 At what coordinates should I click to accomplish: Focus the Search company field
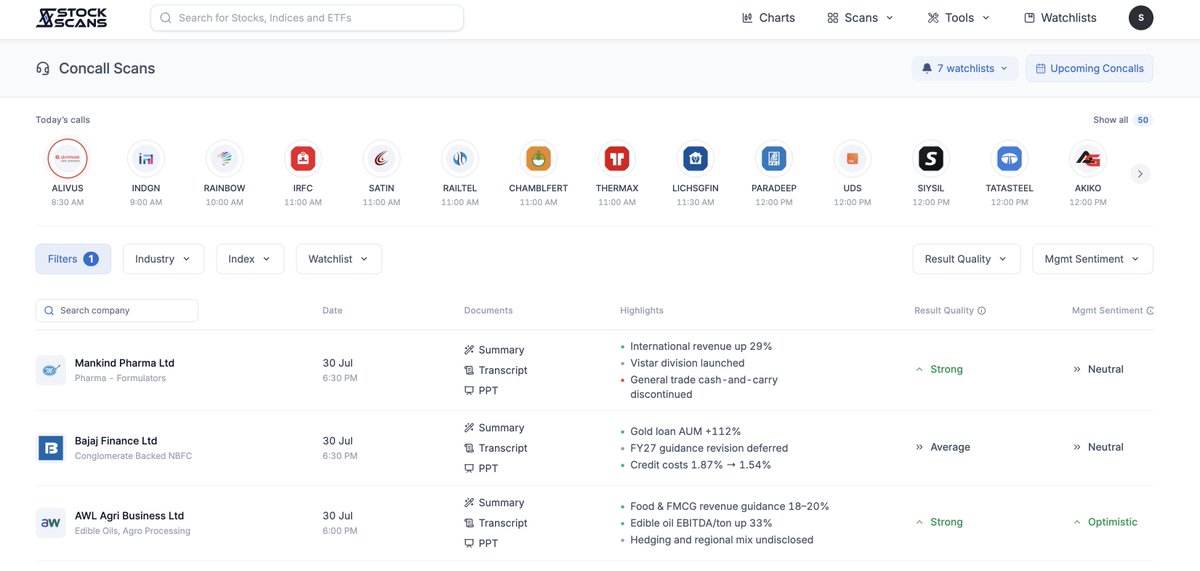coord(117,311)
